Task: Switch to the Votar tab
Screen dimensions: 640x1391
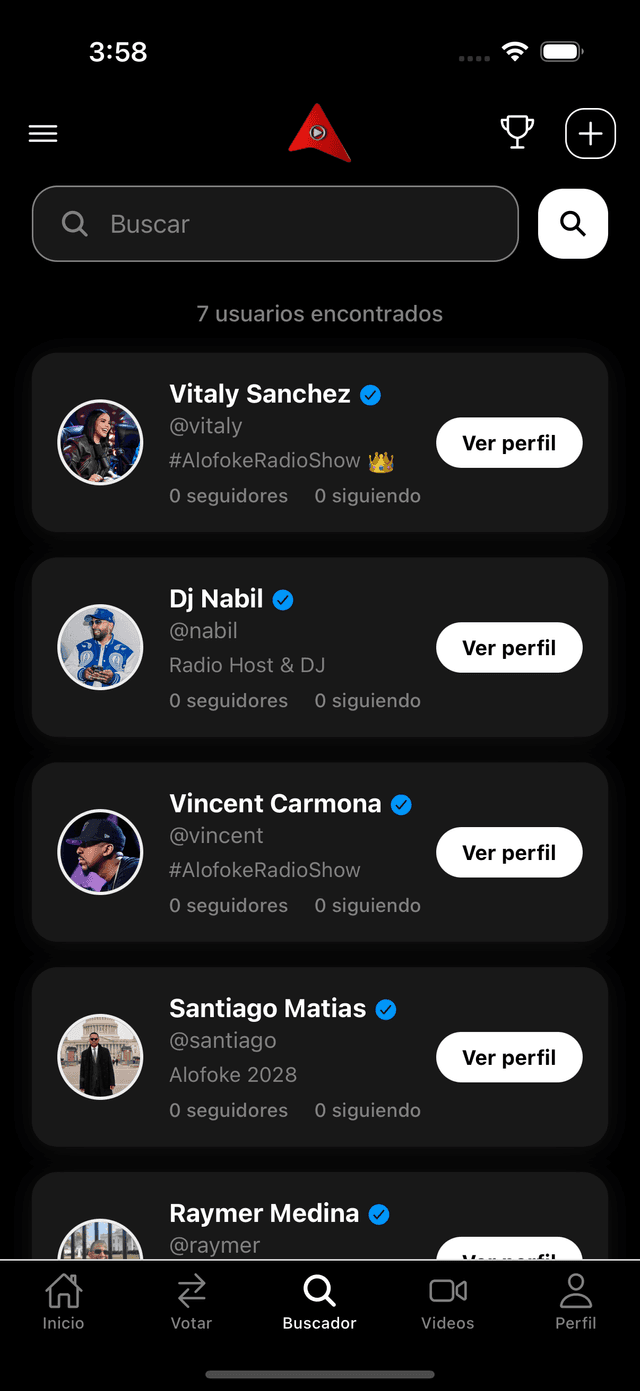Action: pyautogui.click(x=191, y=1302)
